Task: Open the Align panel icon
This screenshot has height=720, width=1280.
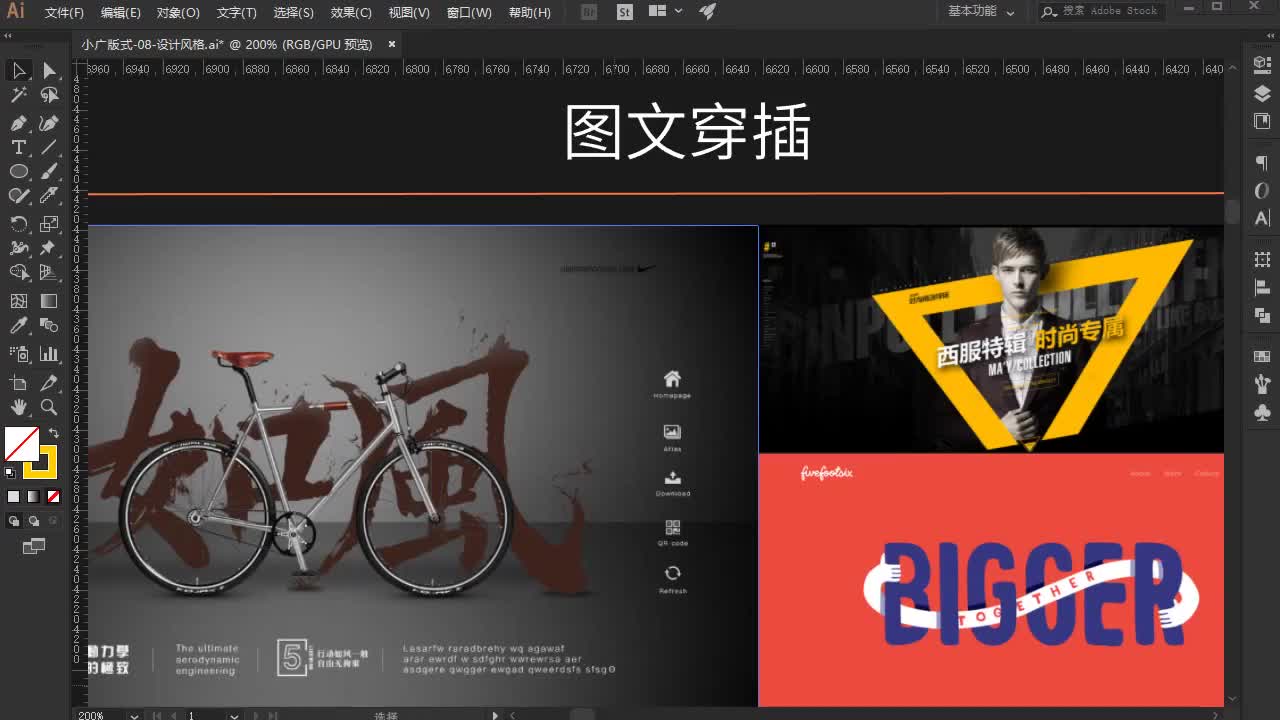Action: point(1262,287)
